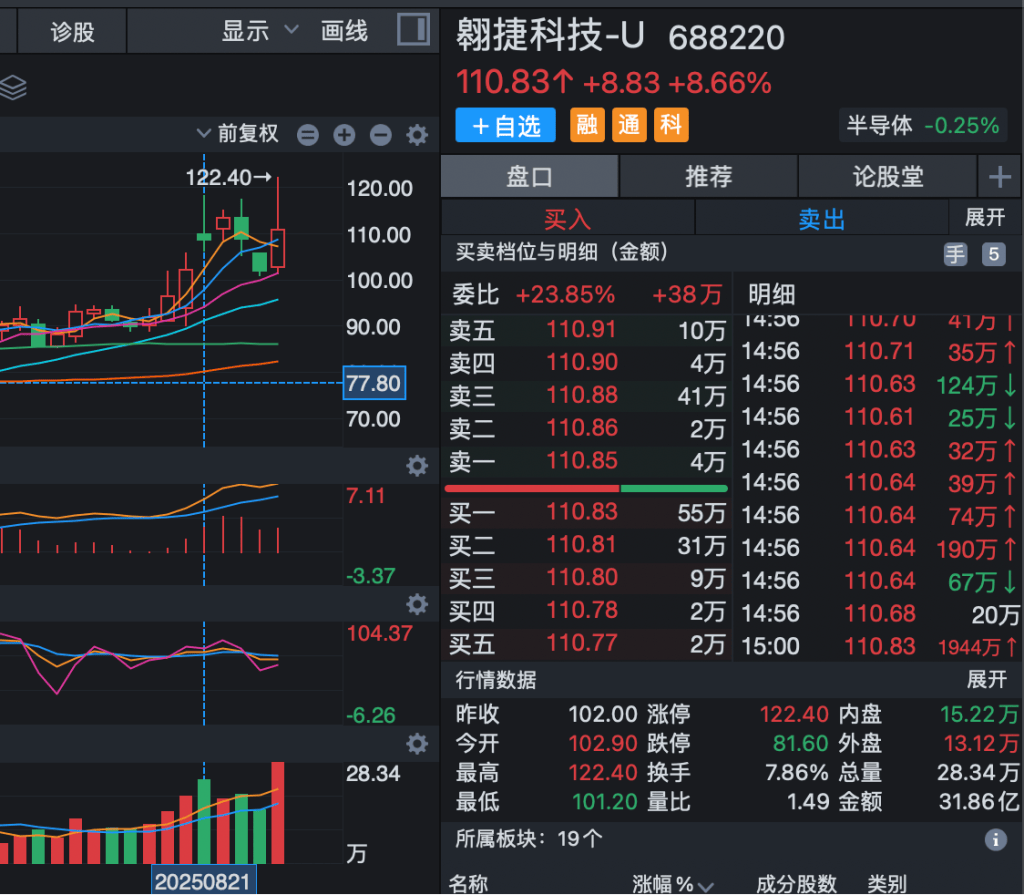Screen dimensions: 1024x895
Task: Click the 融 margin trading badge
Action: [587, 125]
